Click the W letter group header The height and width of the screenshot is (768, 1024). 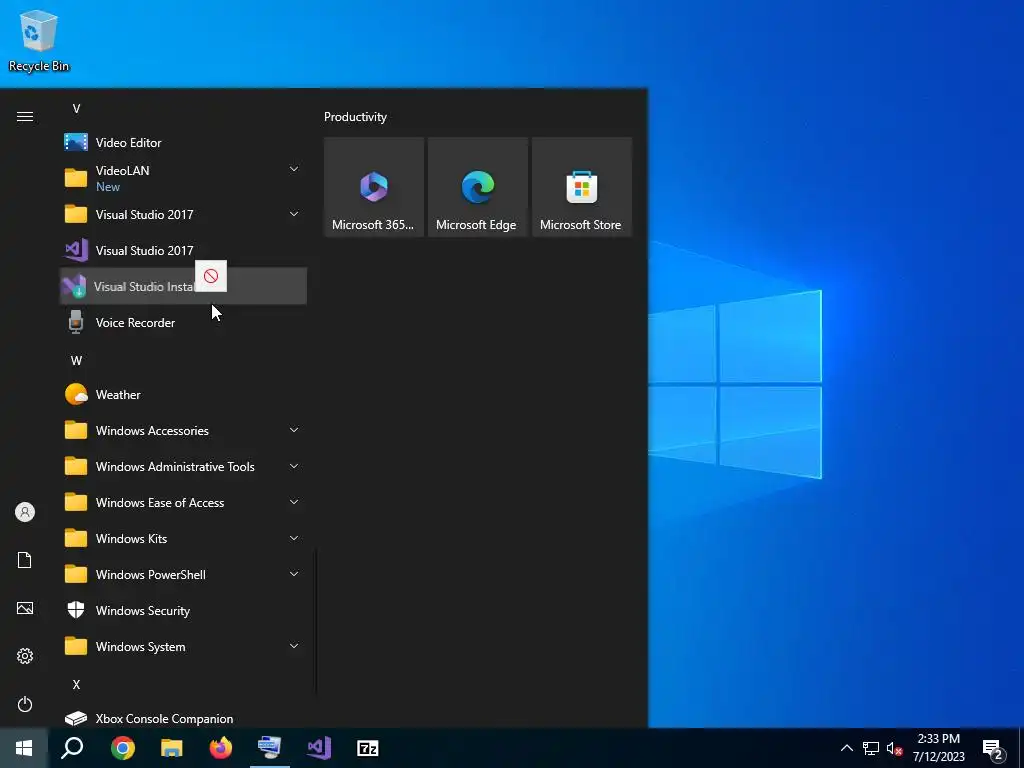click(76, 360)
